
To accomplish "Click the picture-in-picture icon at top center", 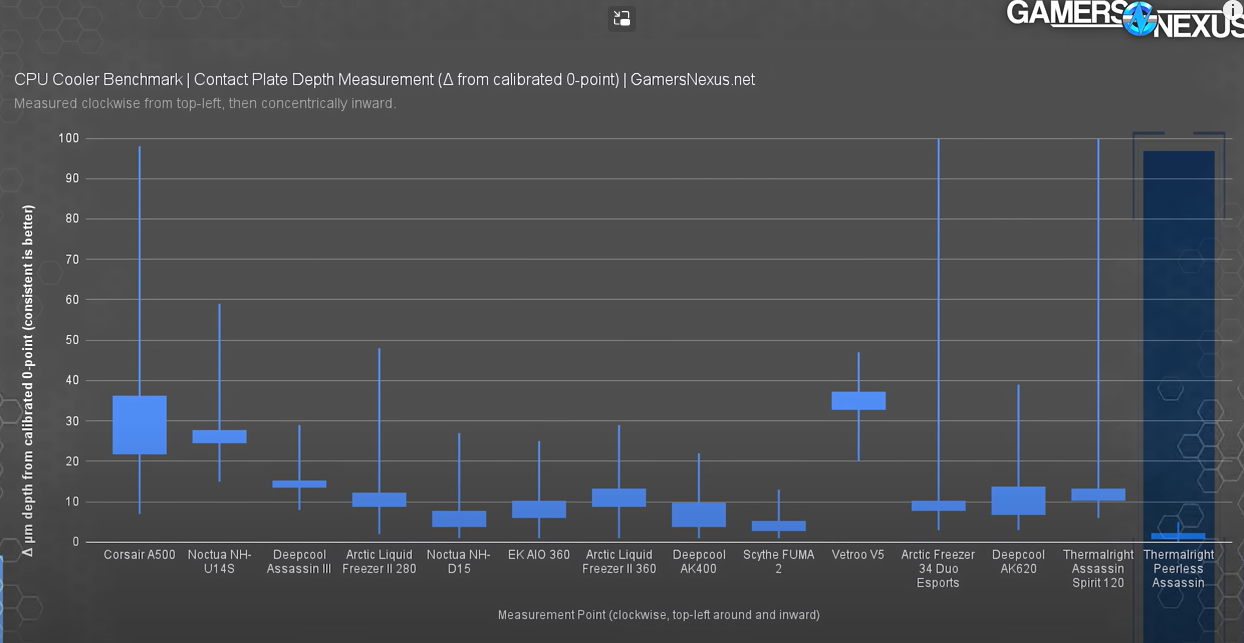I will [x=622, y=18].
